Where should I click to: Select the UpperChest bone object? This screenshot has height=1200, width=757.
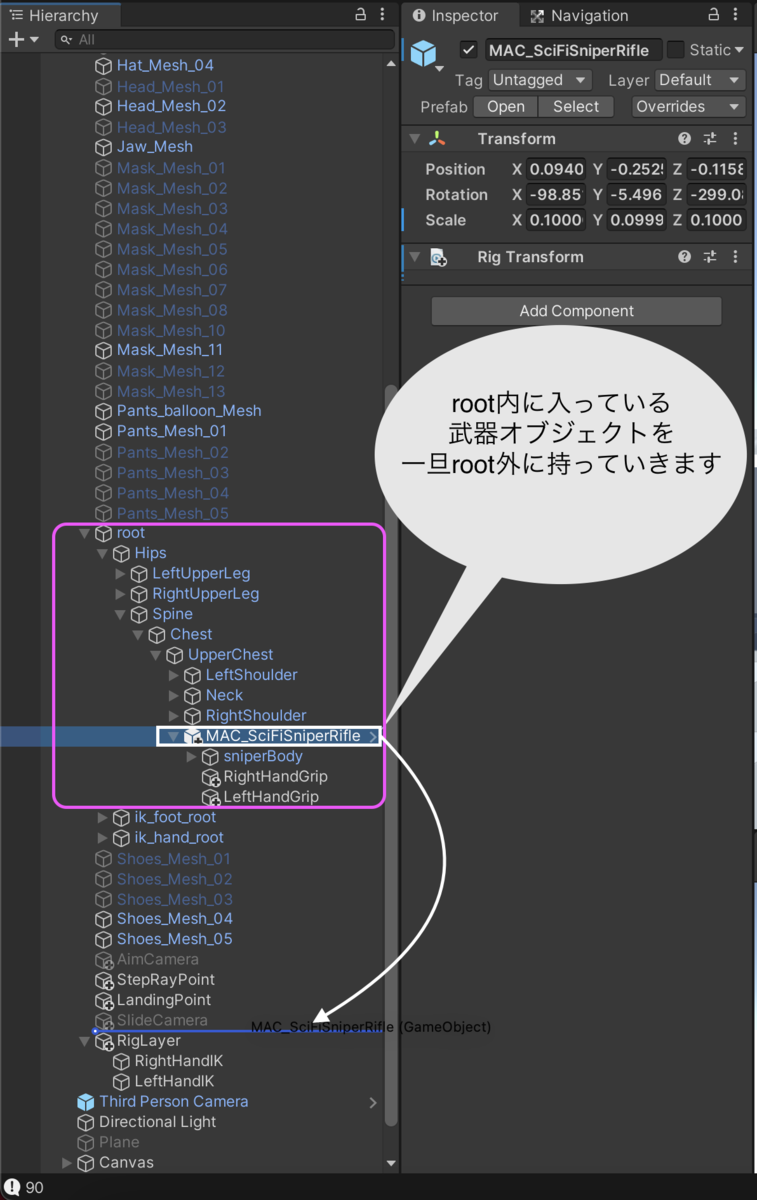231,655
